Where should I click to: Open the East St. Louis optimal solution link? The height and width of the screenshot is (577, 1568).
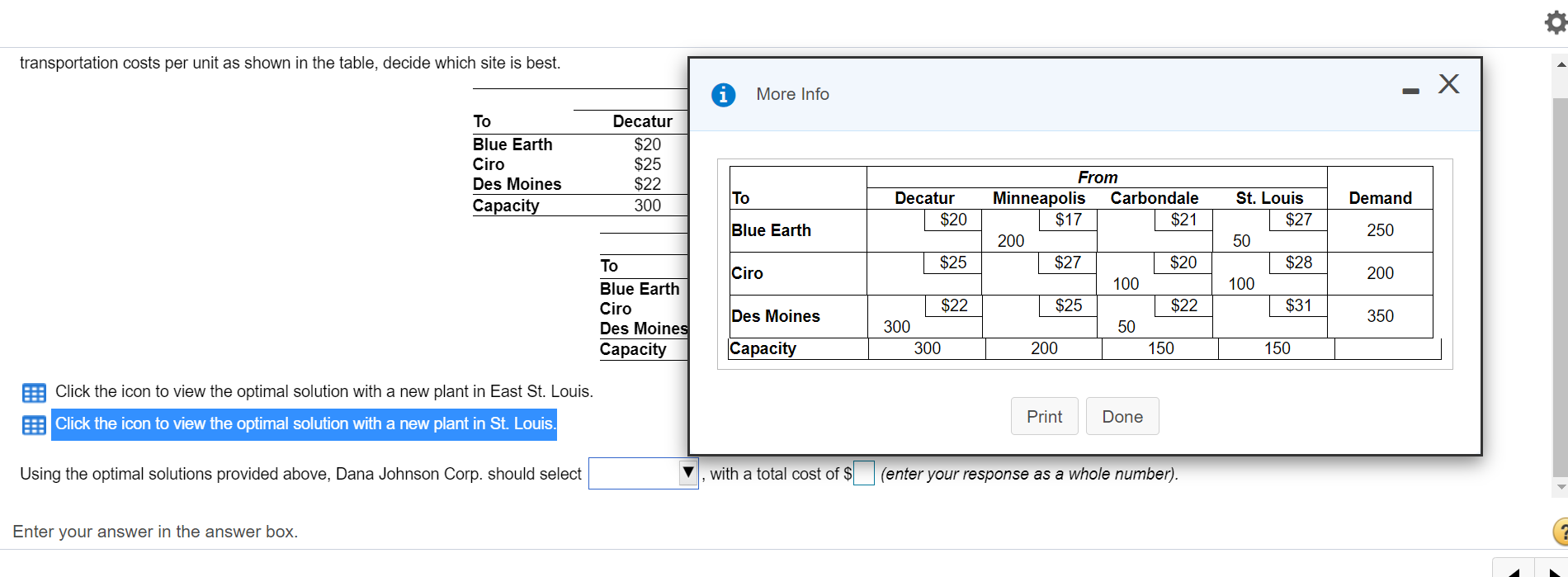click(x=324, y=391)
